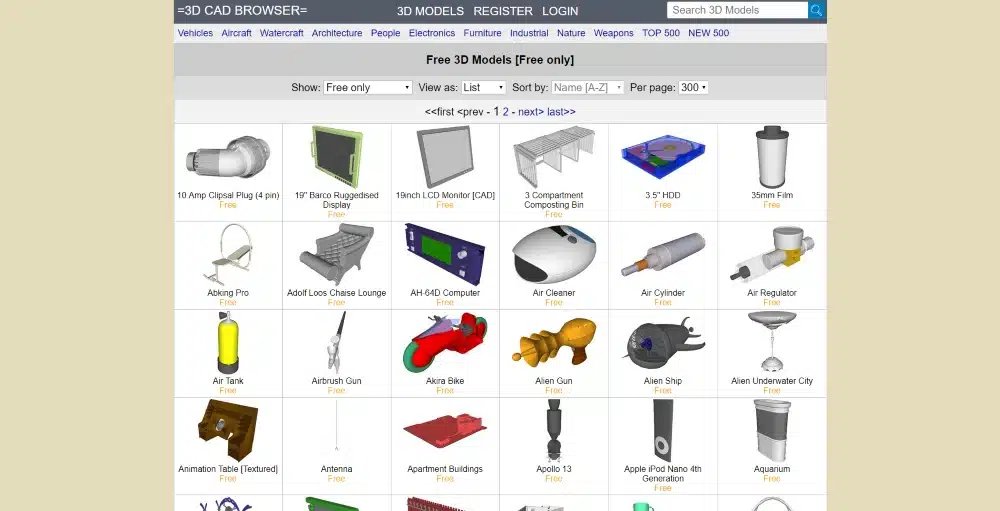Image resolution: width=1000 pixels, height=511 pixels.
Task: Open the 35mm Film model image
Action: click(x=772, y=156)
